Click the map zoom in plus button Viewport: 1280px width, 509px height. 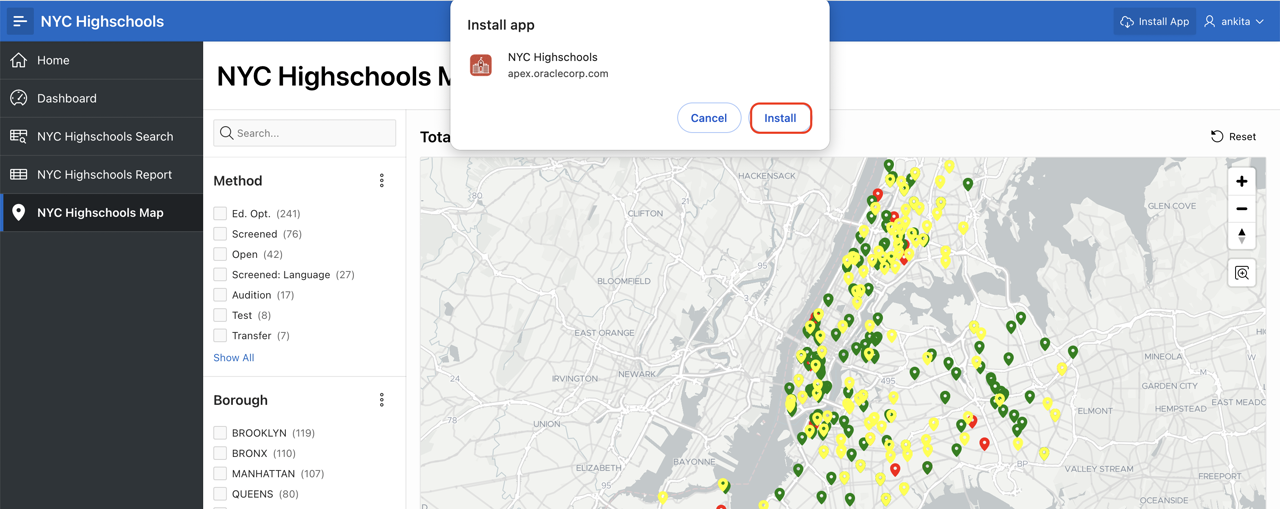1241,182
